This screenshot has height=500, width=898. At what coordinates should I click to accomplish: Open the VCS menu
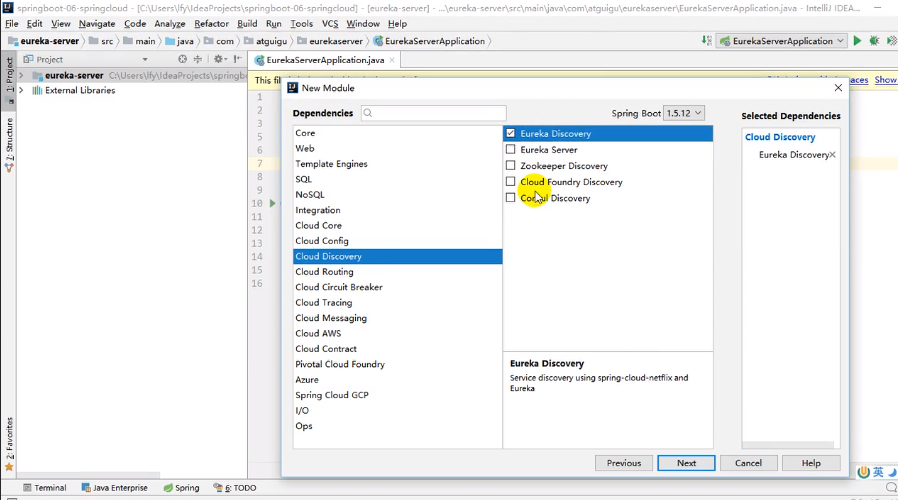(x=330, y=23)
